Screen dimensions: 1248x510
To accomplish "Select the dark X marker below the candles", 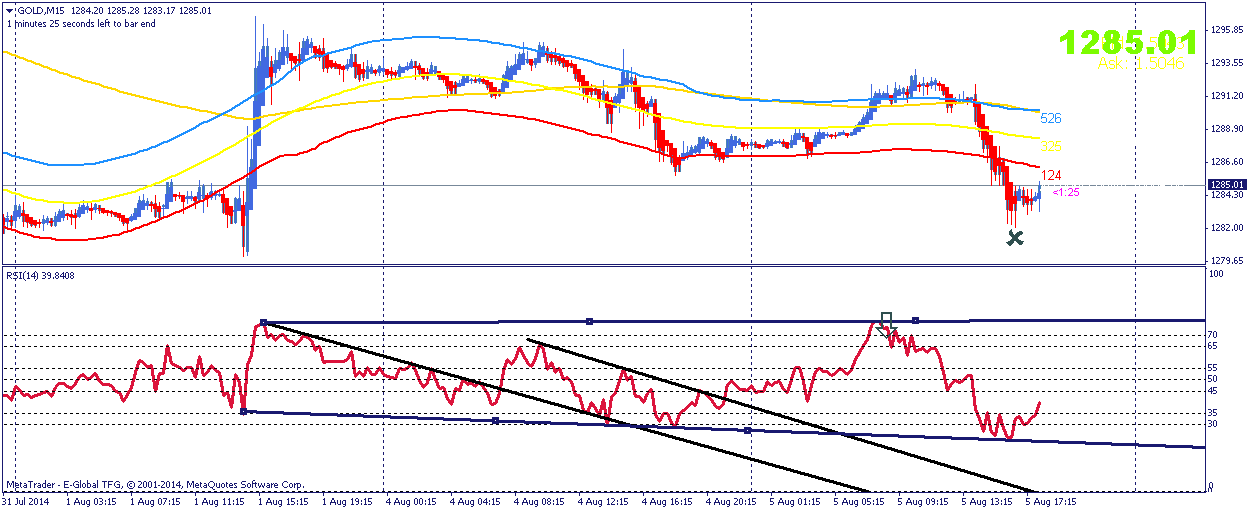I will tap(1015, 238).
